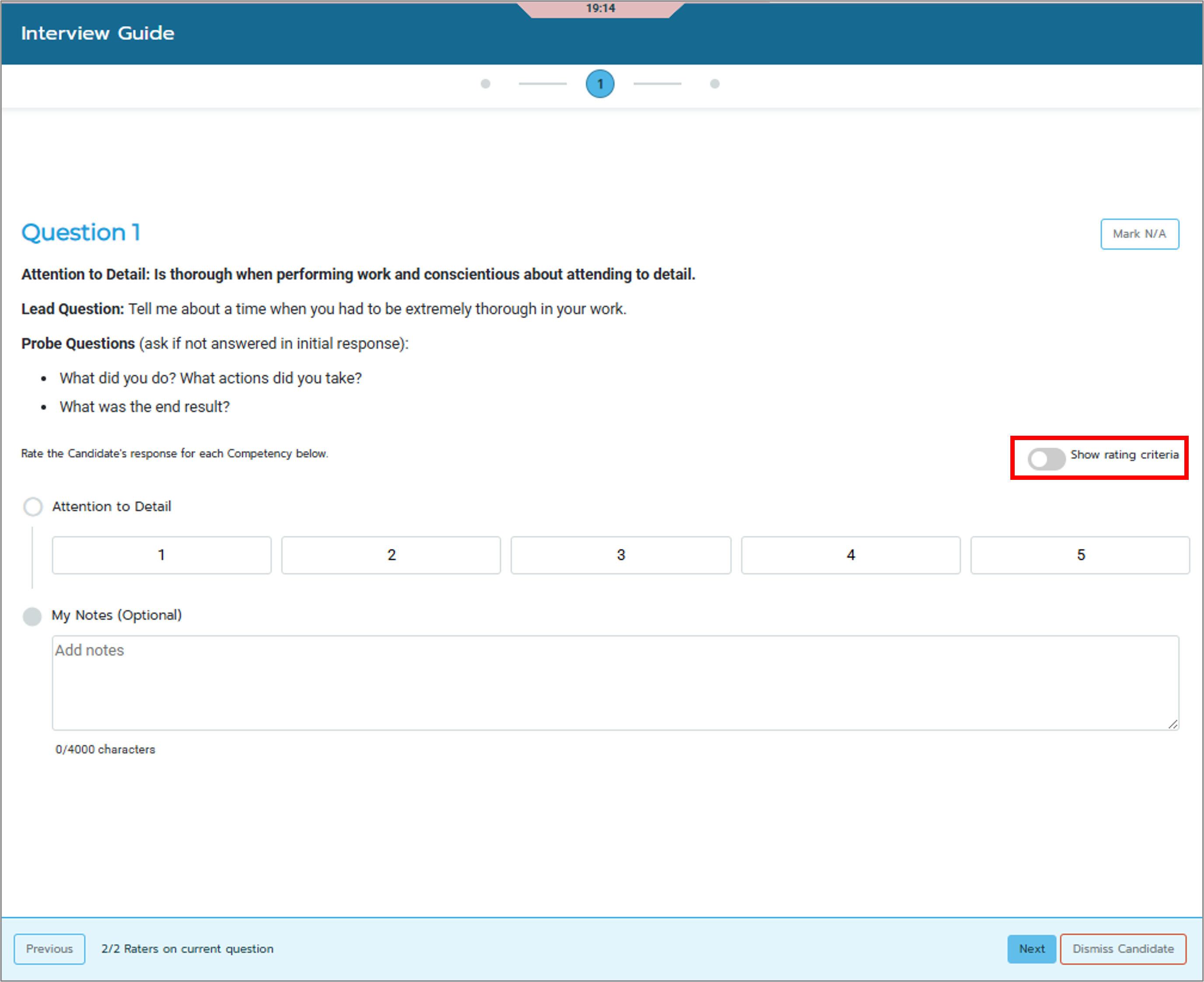The image size is (1204, 982).
Task: Click '2/2 Raters on current question' text
Action: [187, 949]
